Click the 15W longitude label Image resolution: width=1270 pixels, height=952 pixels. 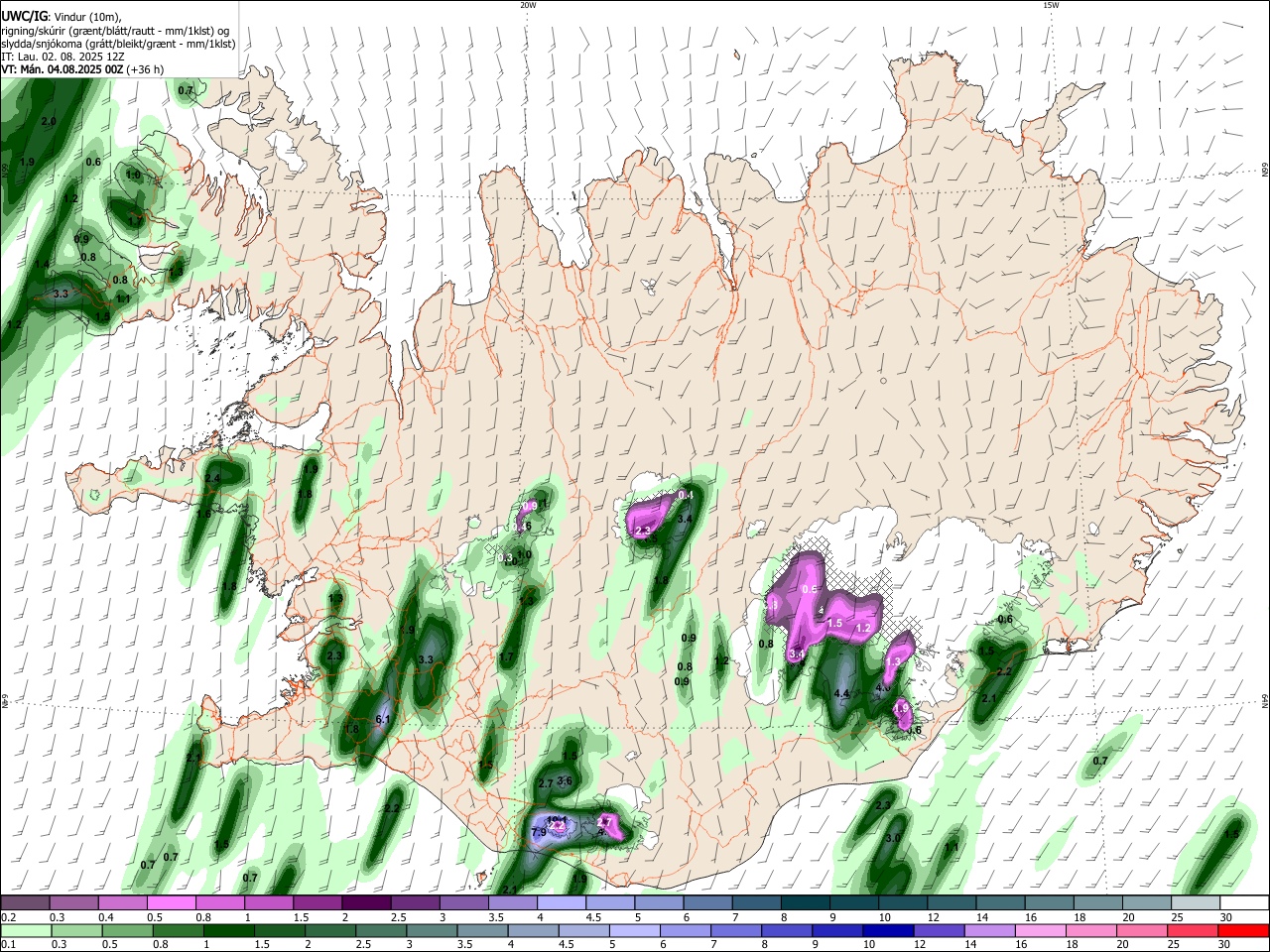coord(1051,5)
